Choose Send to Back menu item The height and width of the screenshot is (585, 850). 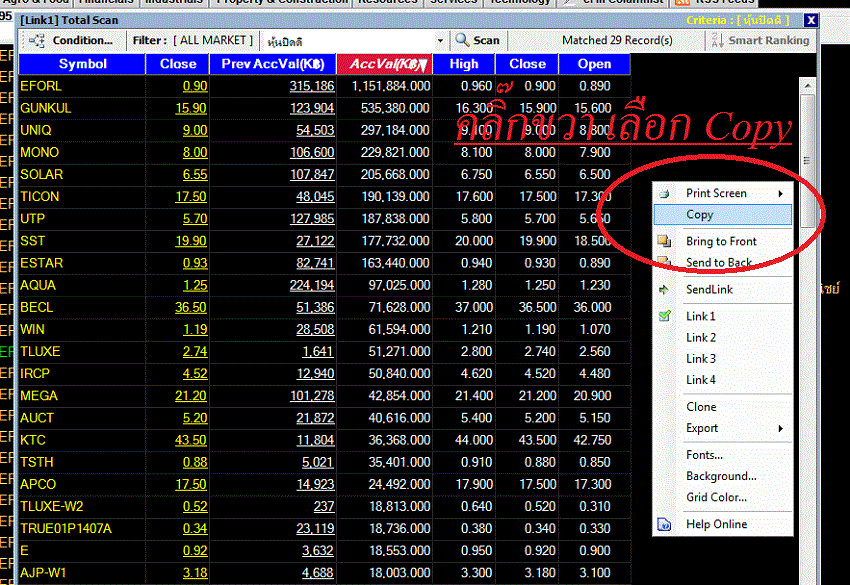(719, 262)
